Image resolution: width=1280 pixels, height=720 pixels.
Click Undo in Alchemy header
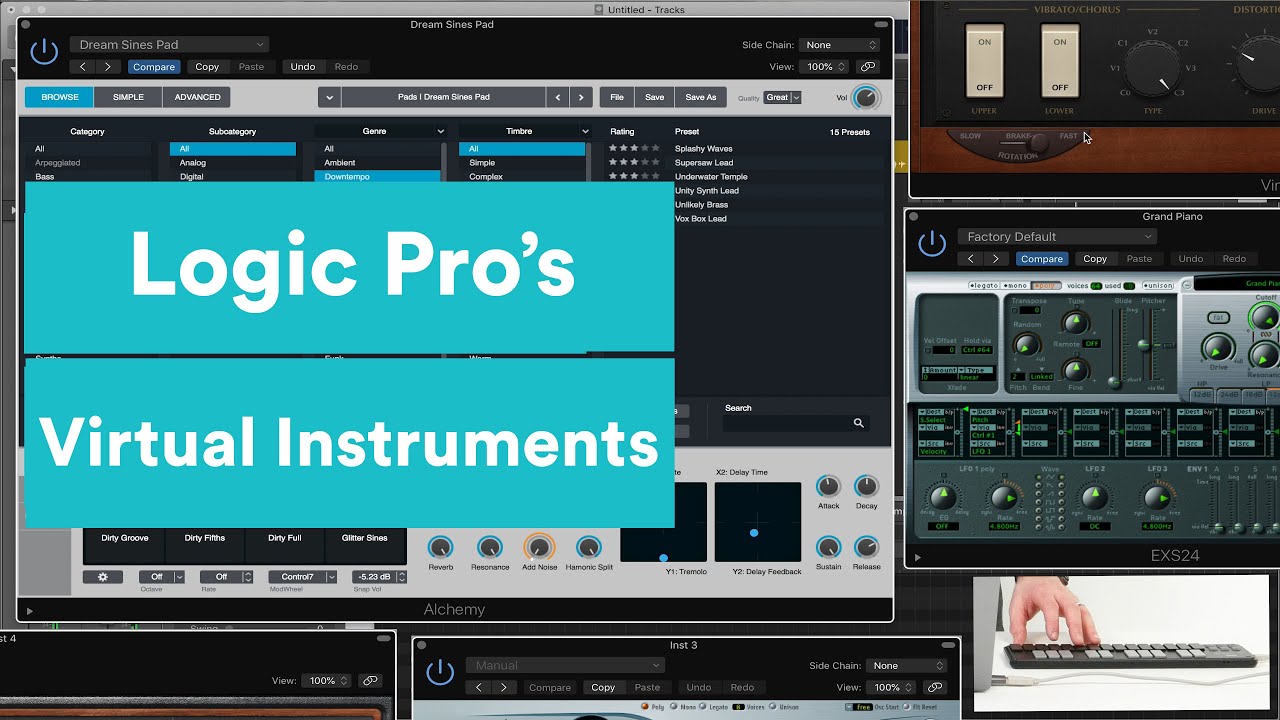coord(303,67)
